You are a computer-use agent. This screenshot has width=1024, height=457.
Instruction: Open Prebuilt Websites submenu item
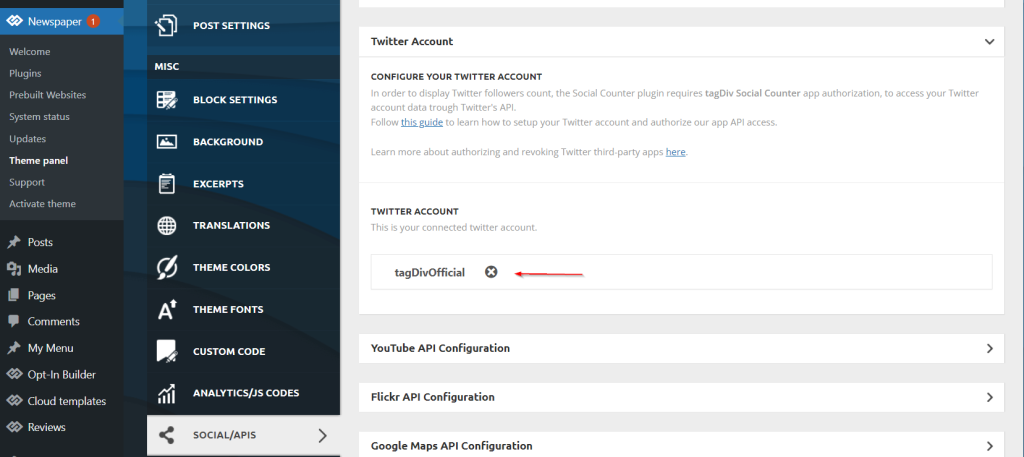click(47, 95)
